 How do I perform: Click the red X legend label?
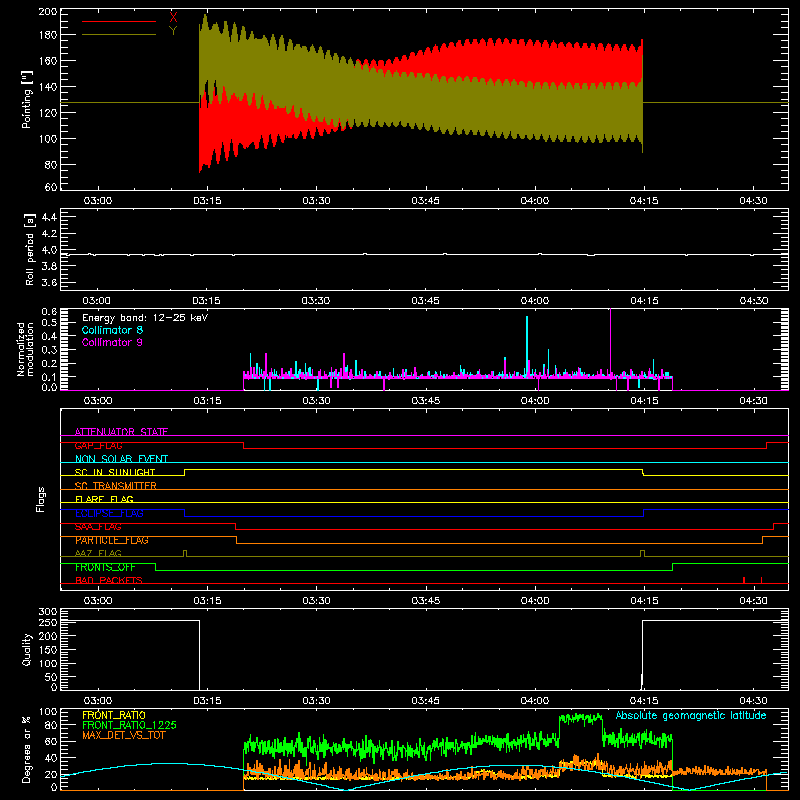point(173,17)
